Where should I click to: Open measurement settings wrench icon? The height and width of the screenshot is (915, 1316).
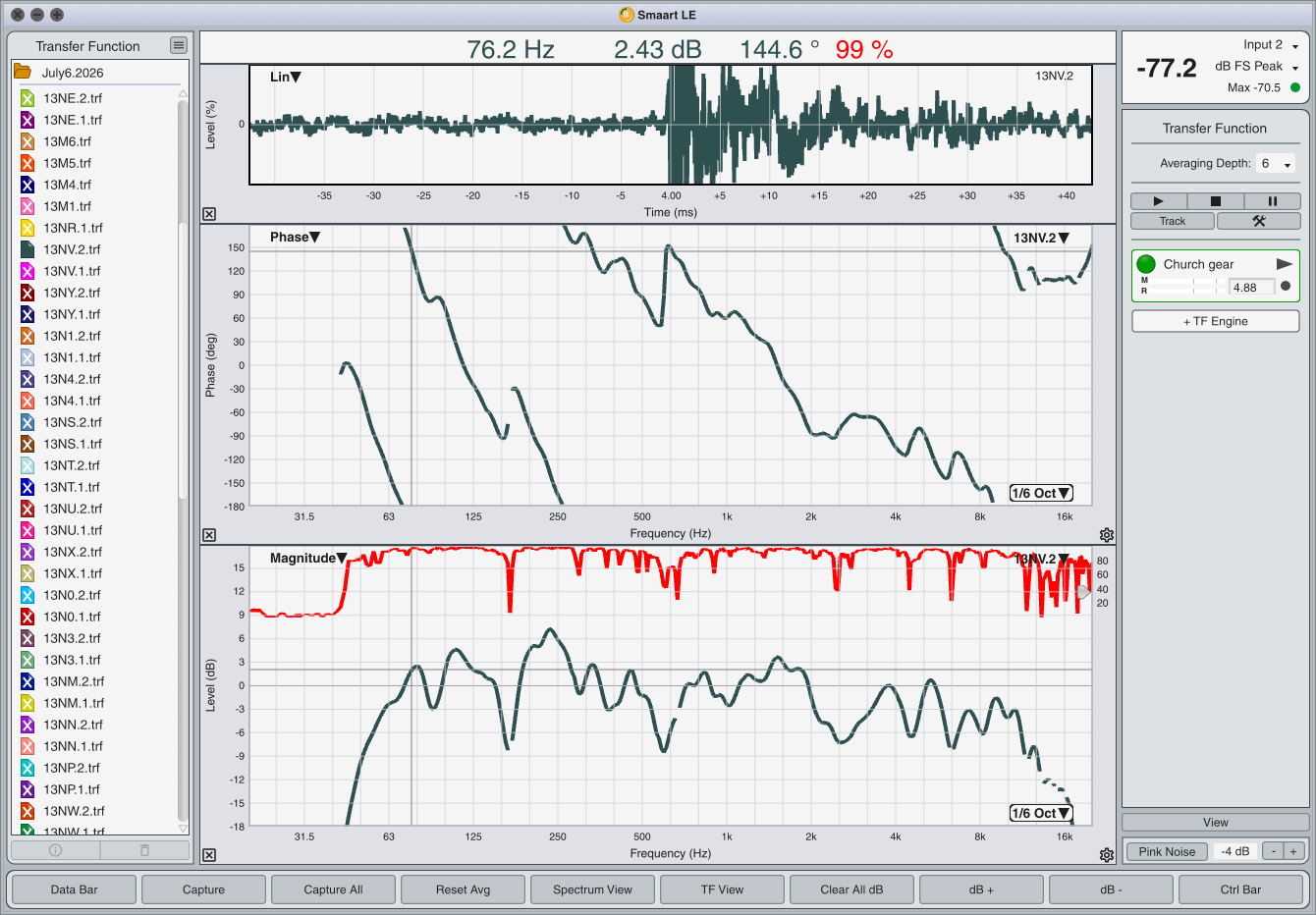(x=1258, y=221)
